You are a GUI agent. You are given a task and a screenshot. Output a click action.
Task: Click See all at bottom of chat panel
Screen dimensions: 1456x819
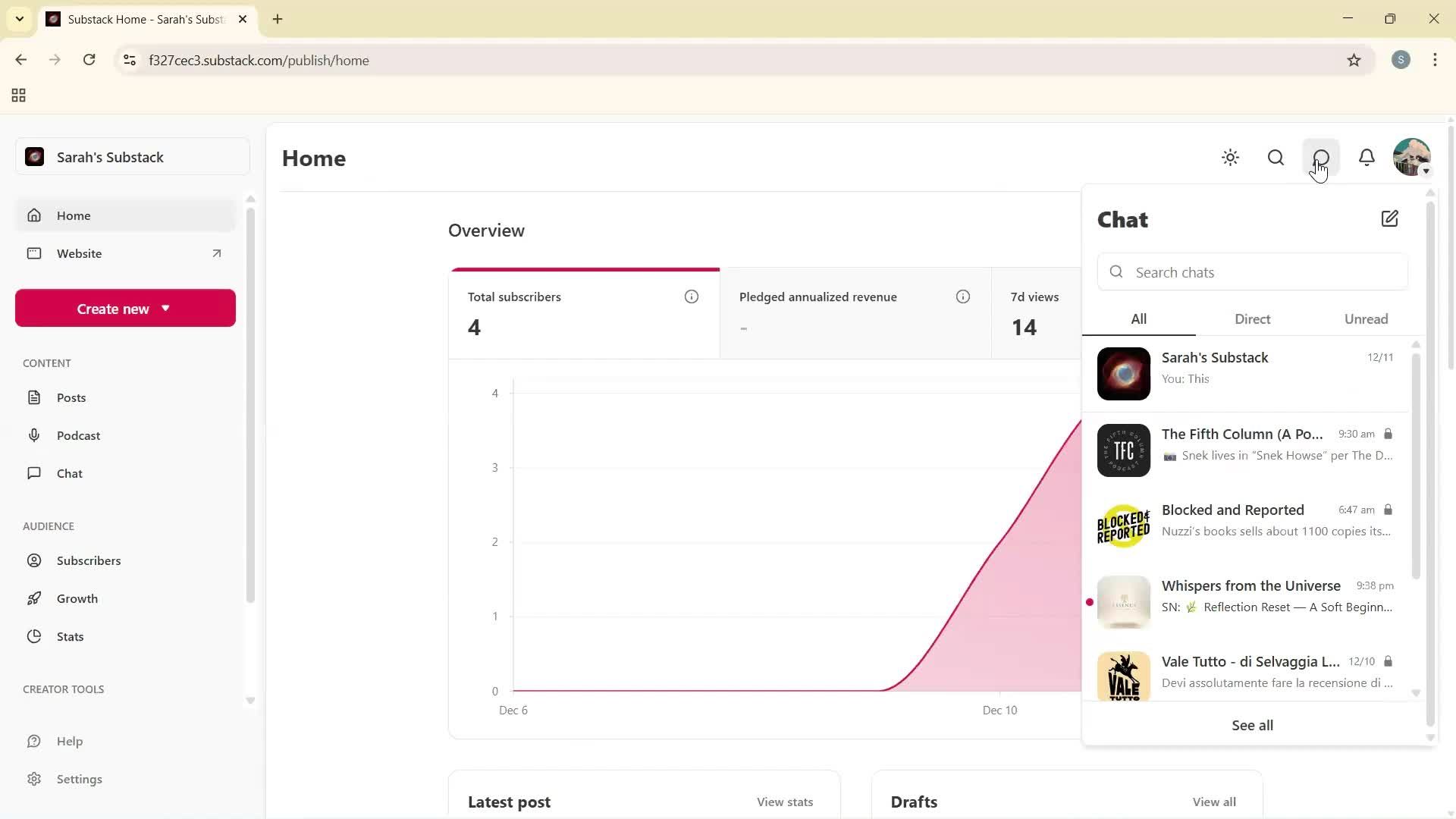pos(1251,725)
